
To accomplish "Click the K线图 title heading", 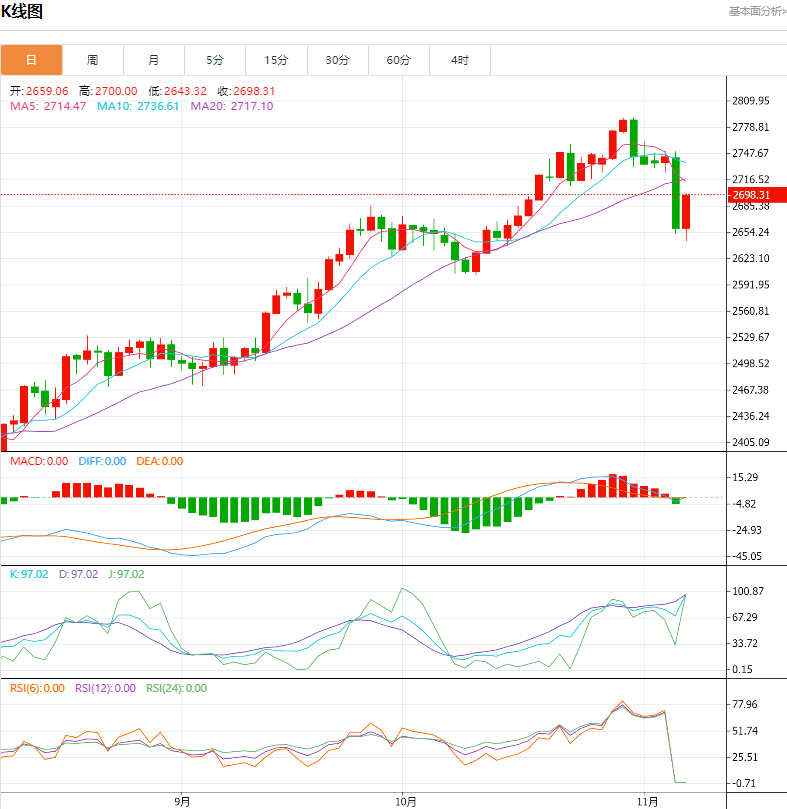I will coord(22,12).
